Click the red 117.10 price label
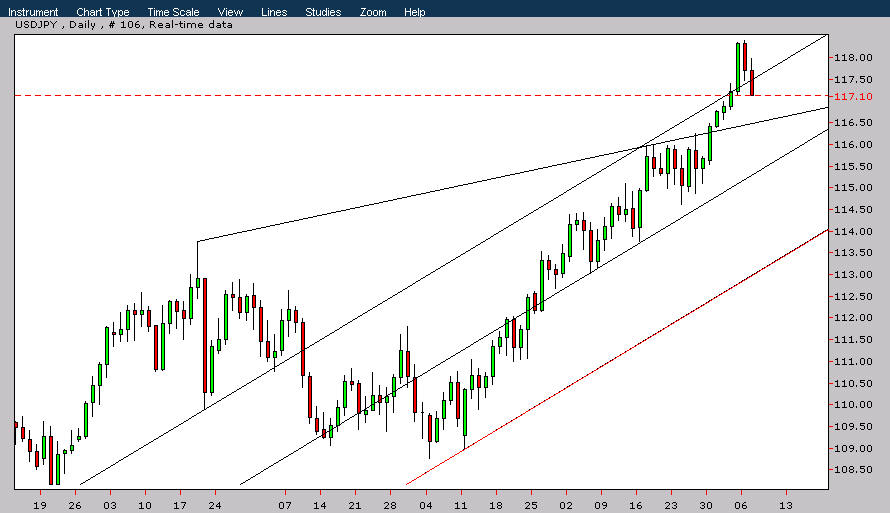This screenshot has height=513, width=890. click(853, 96)
